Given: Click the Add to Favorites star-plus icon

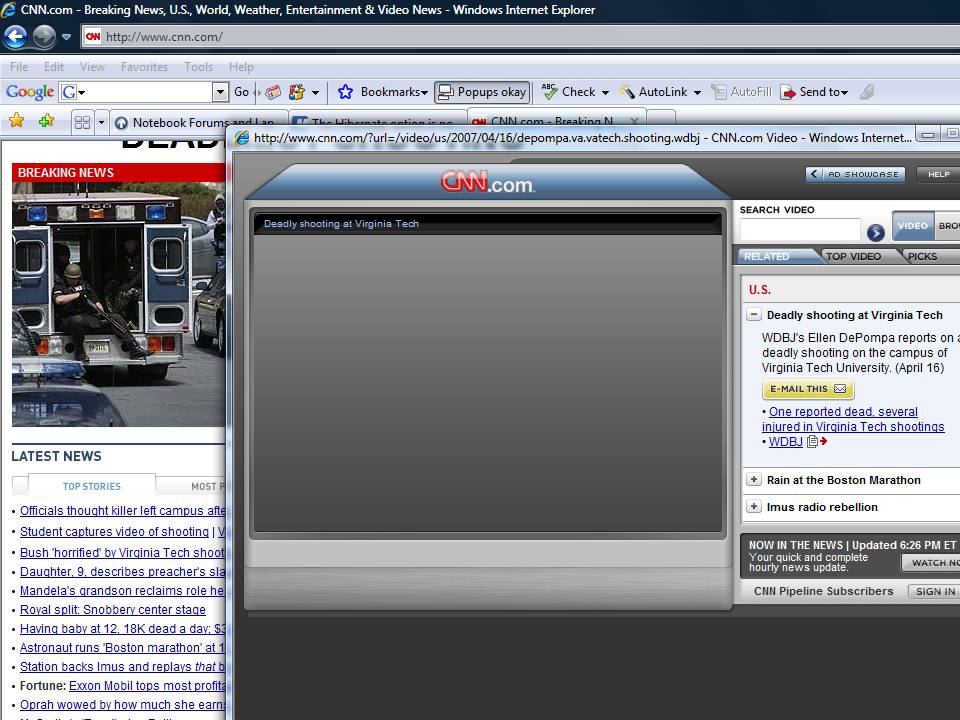Looking at the screenshot, I should (47, 121).
